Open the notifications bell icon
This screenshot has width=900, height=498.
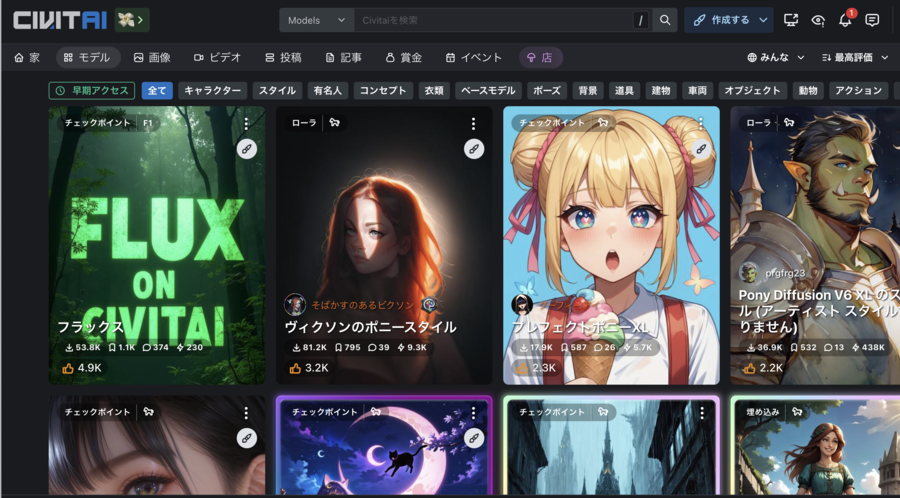845,20
